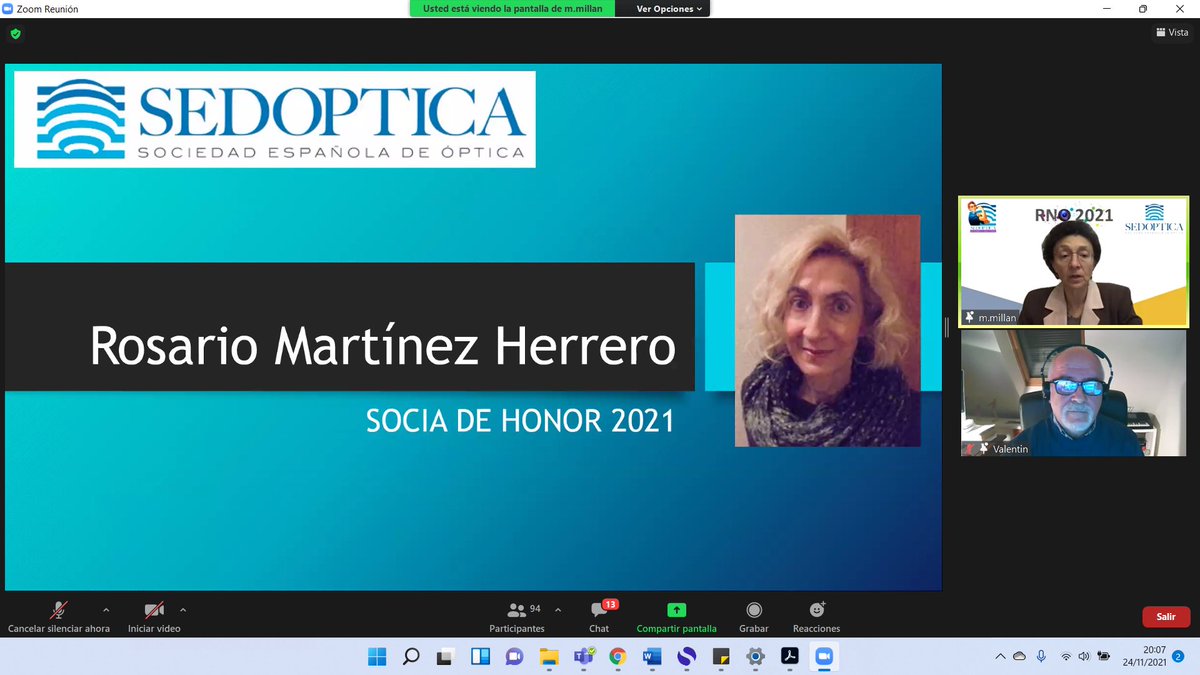The height and width of the screenshot is (675, 1200).
Task: Open Reacciones emoji menu
Action: tap(816, 617)
